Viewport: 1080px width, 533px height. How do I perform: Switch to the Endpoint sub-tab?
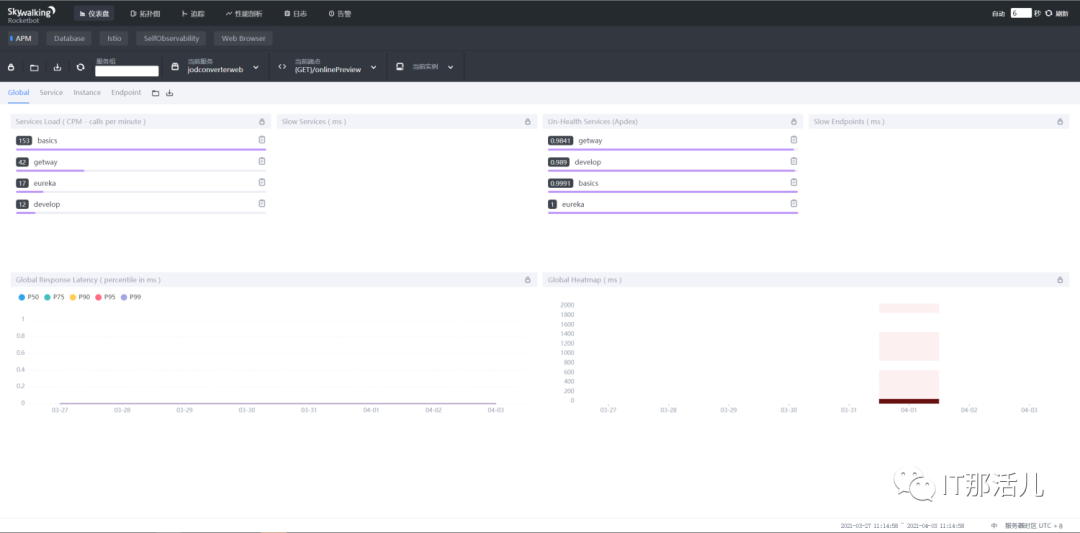(126, 92)
